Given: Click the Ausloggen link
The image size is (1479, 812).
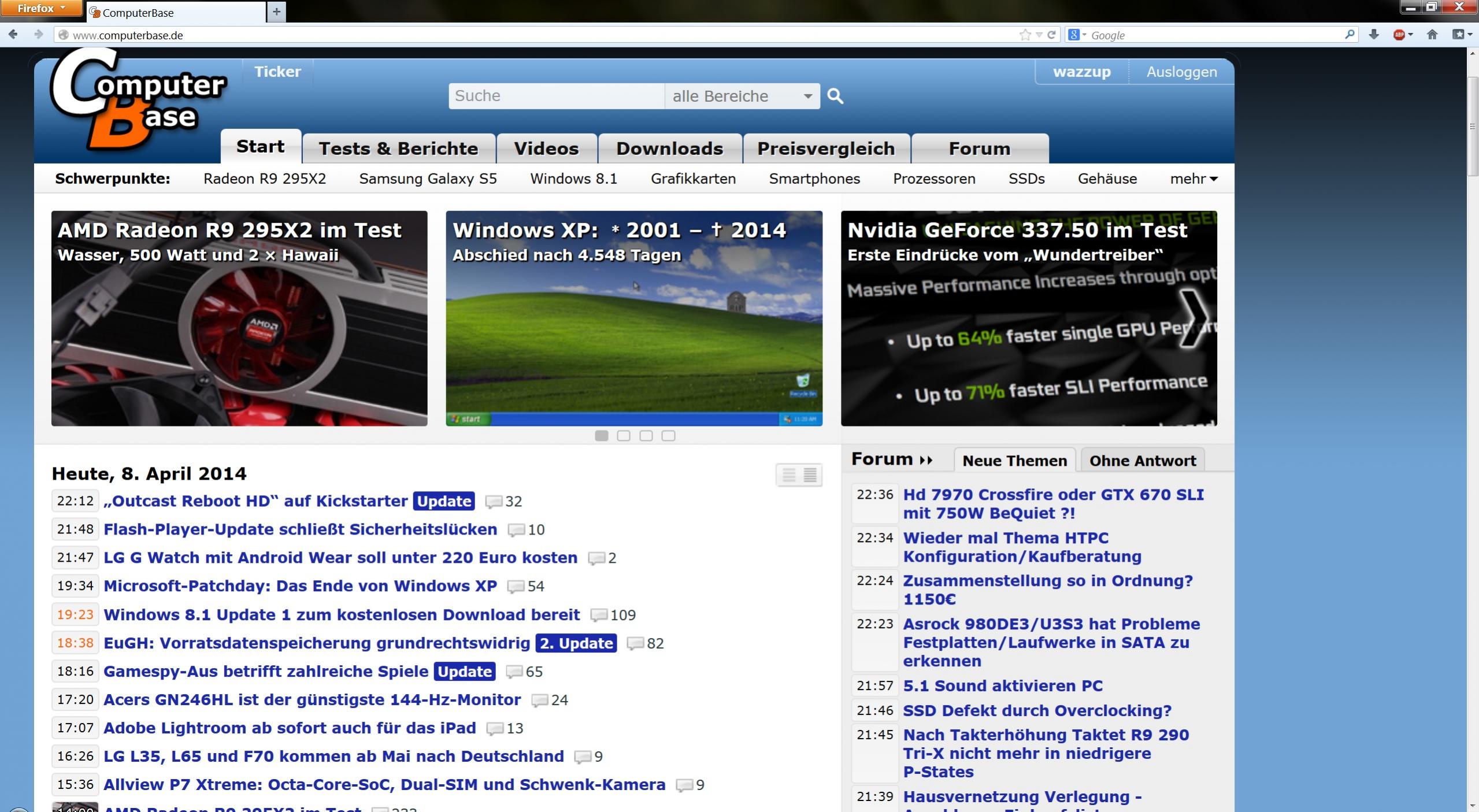Looking at the screenshot, I should (1181, 72).
